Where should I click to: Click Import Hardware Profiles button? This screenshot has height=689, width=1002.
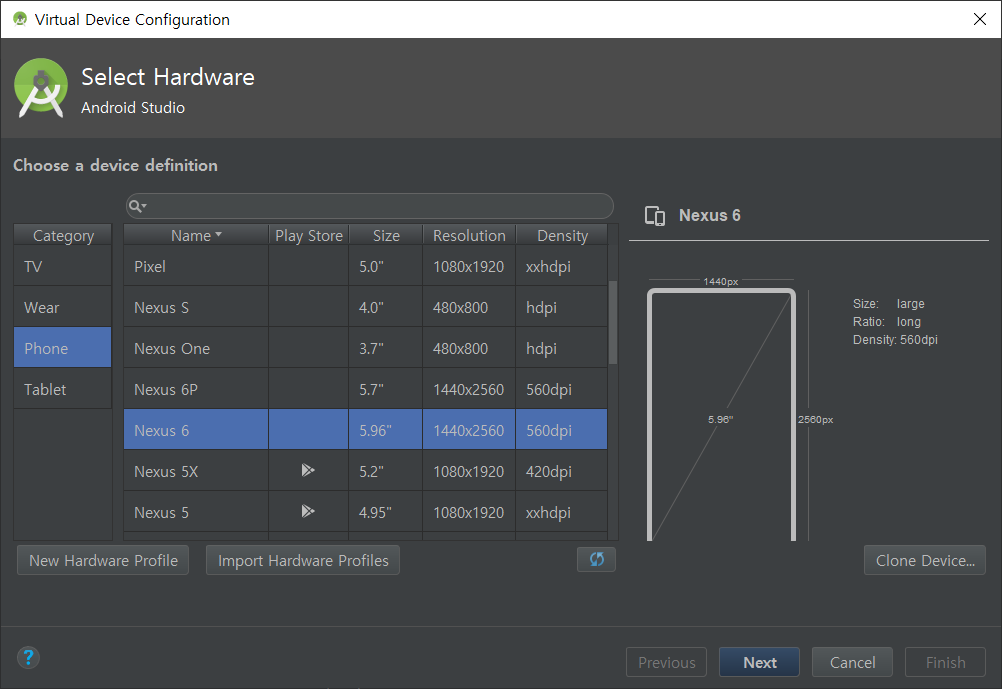(x=303, y=560)
